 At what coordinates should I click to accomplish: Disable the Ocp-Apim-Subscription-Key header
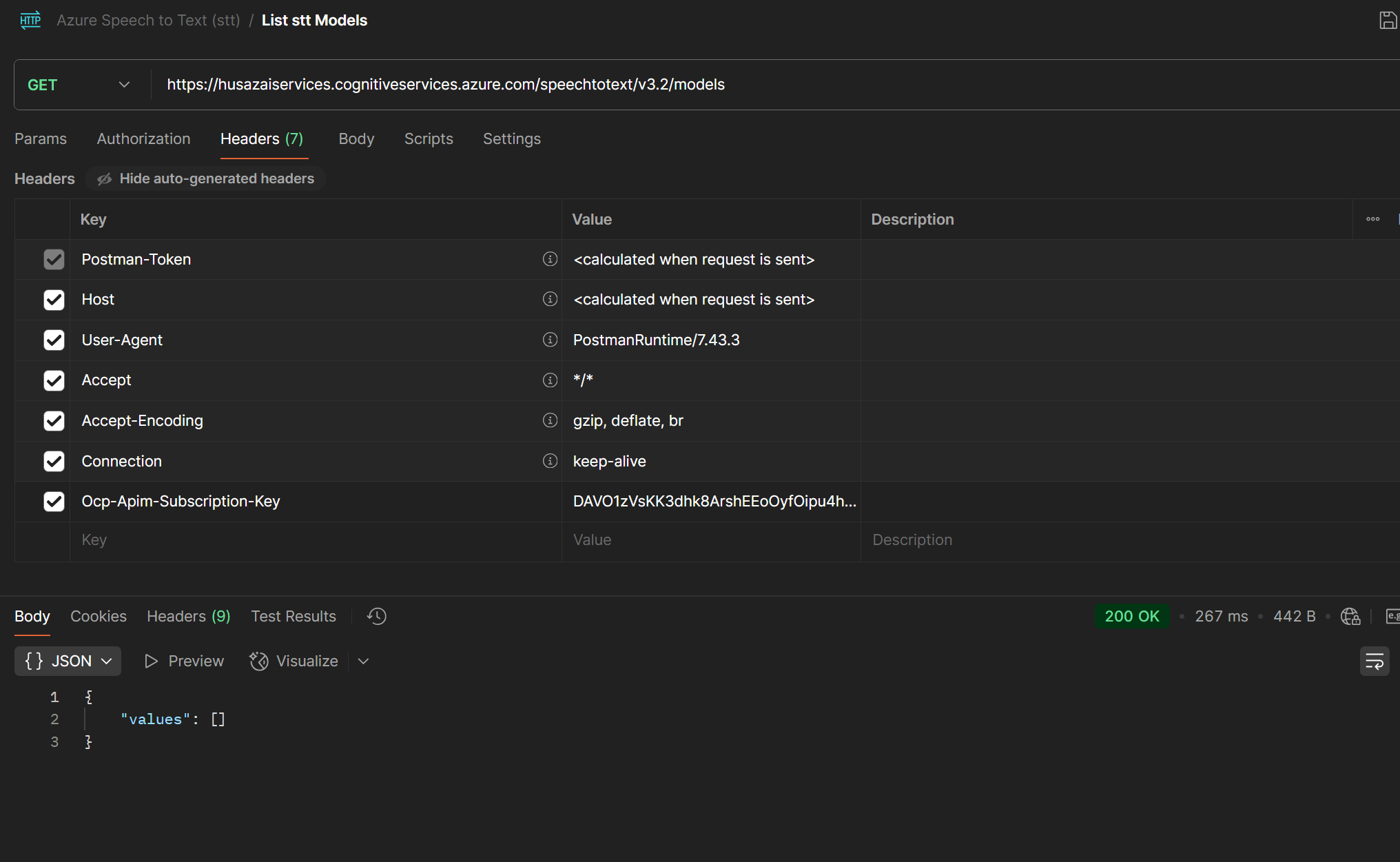pyautogui.click(x=54, y=502)
